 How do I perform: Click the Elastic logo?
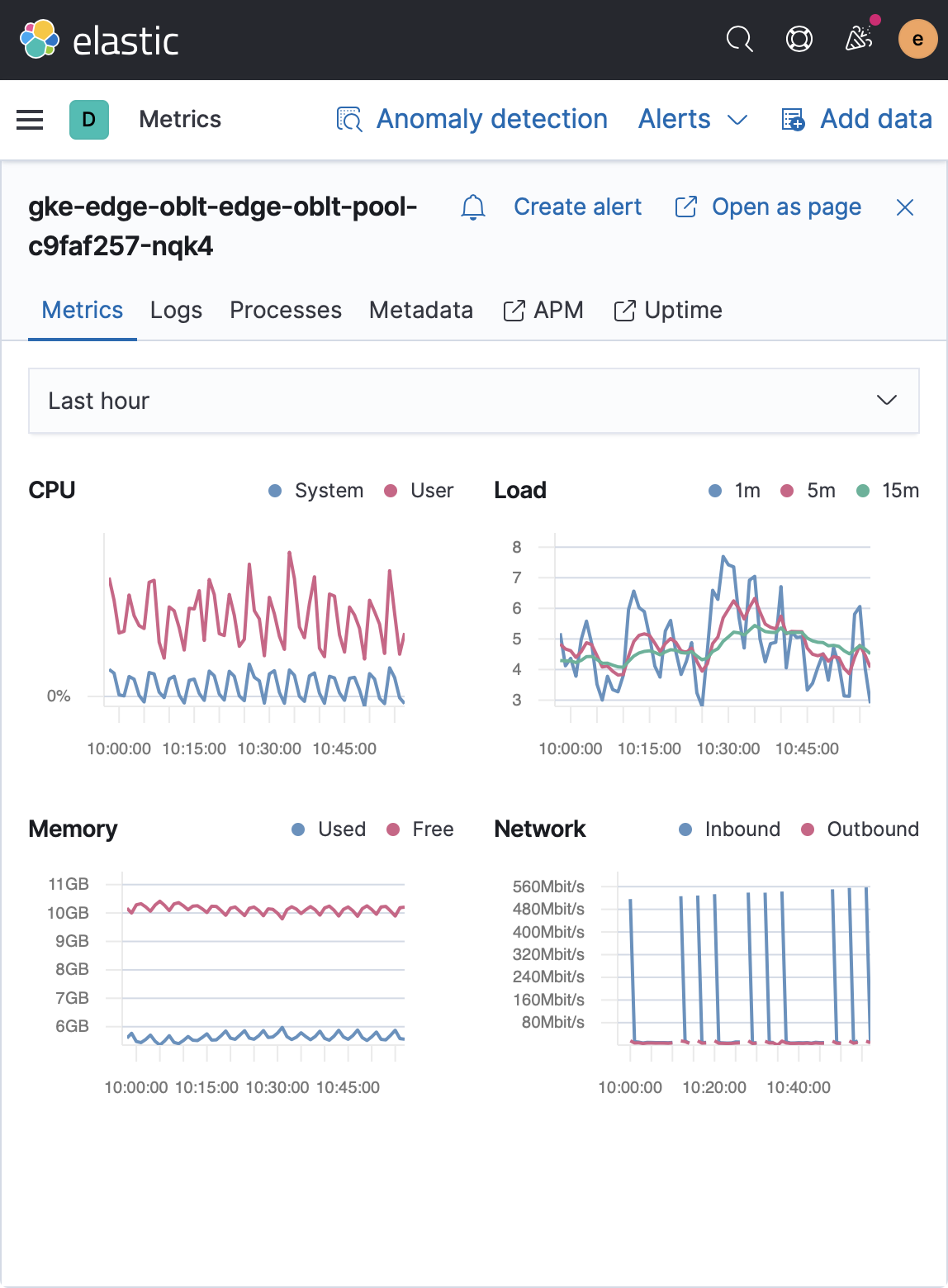pyautogui.click(x=99, y=39)
